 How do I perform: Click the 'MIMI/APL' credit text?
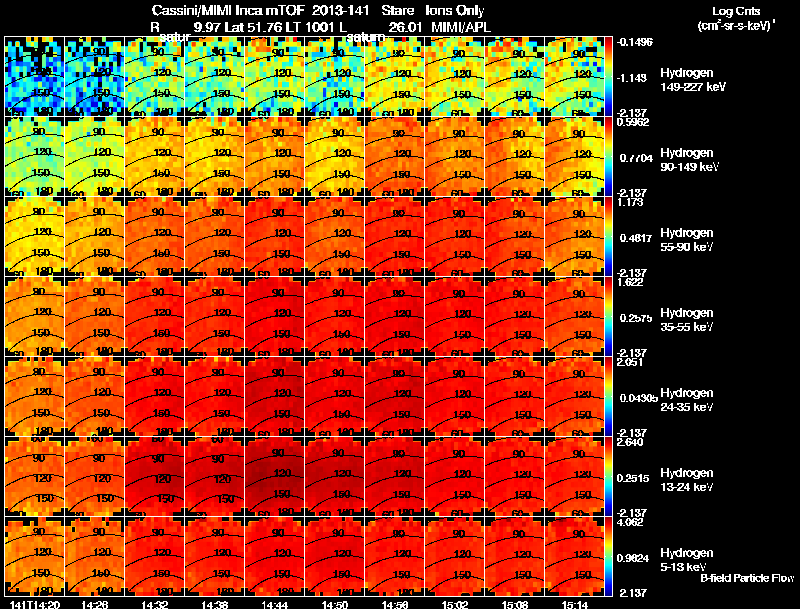point(461,27)
